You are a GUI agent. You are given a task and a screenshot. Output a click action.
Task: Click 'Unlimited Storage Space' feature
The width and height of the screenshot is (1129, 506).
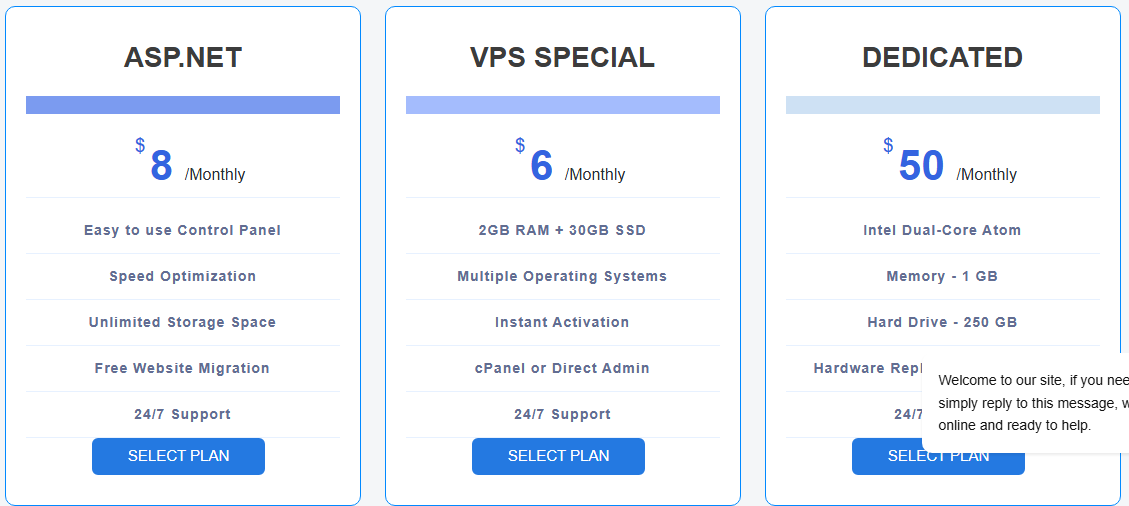tap(183, 322)
